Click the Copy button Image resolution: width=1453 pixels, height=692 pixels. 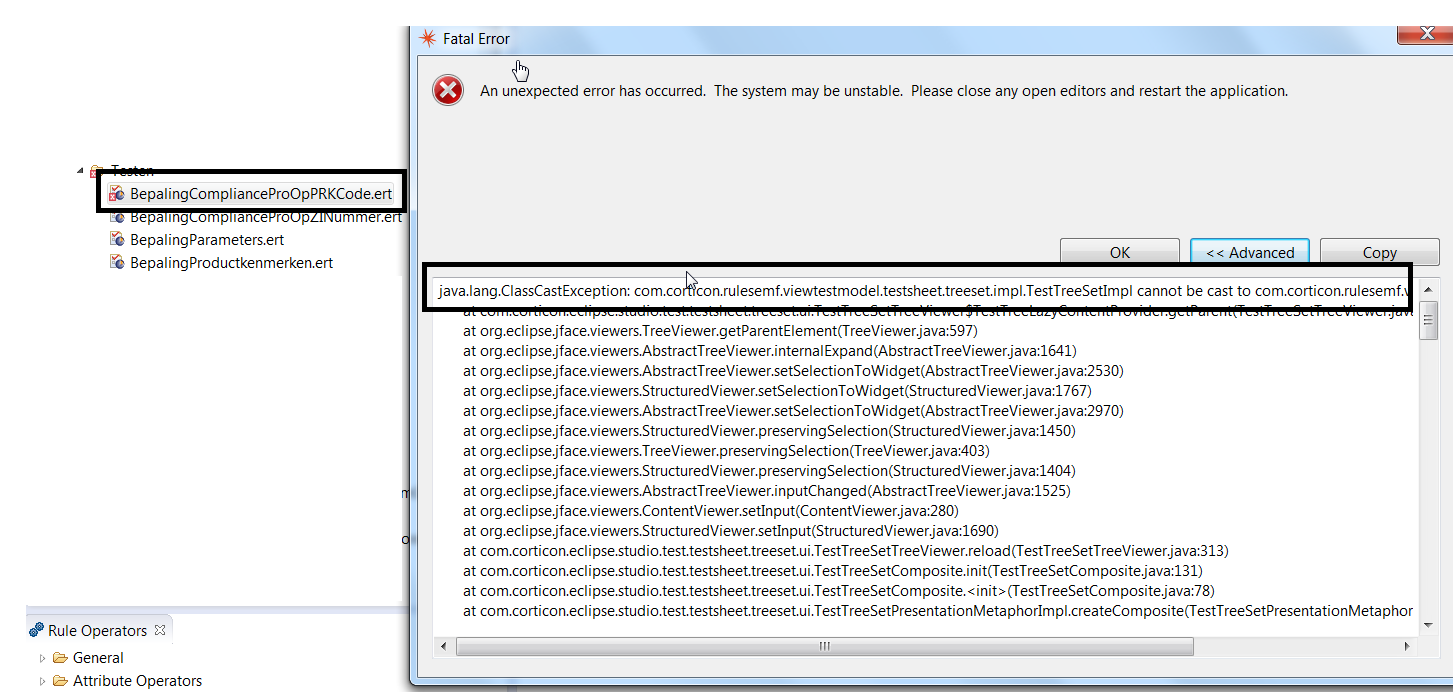(1380, 251)
